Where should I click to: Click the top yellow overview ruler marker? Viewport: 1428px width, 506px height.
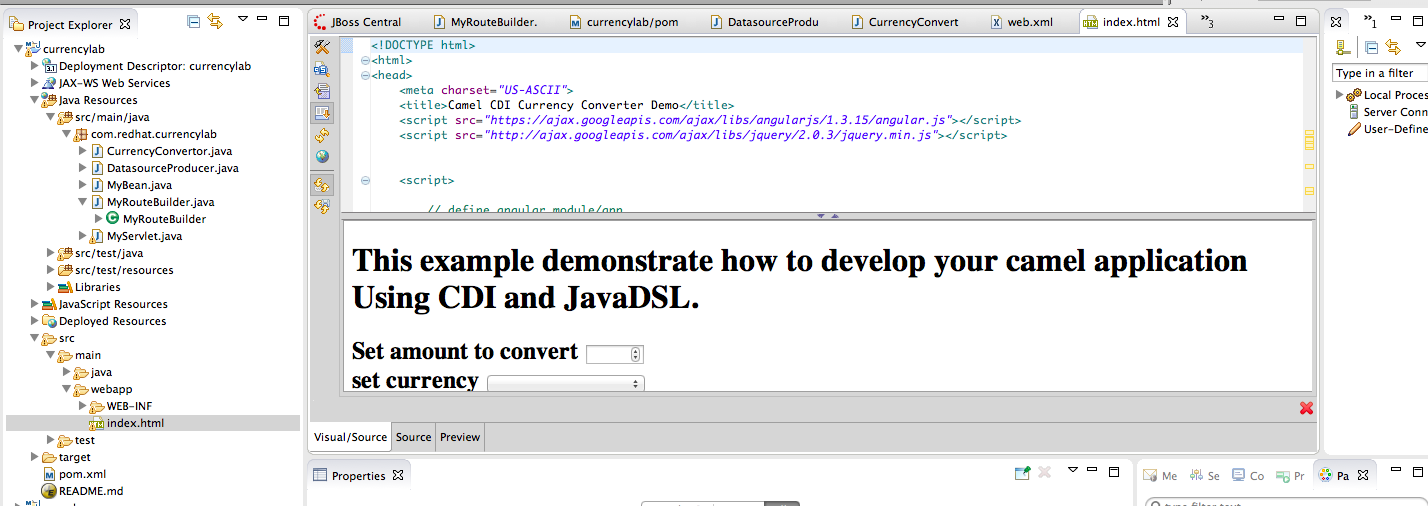tap(1309, 133)
